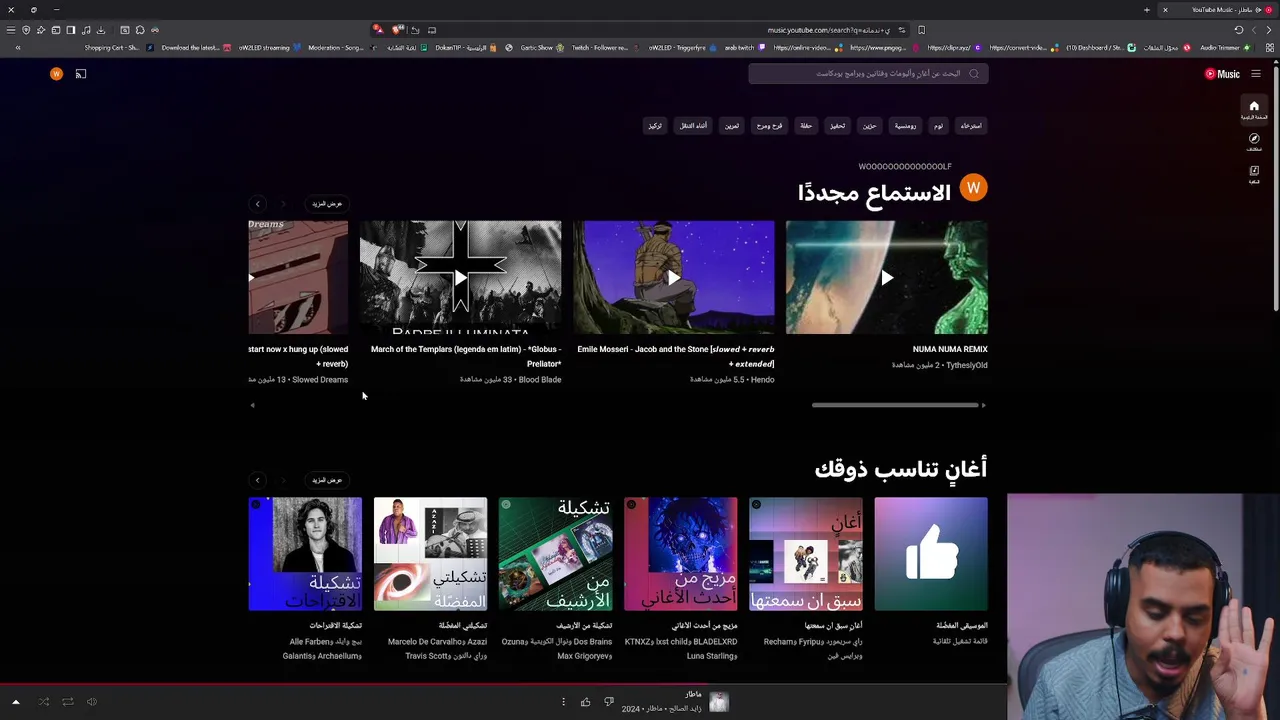
Task: Open the تشكيلتي المفضلة Supermix thumbnail
Action: tap(431, 554)
